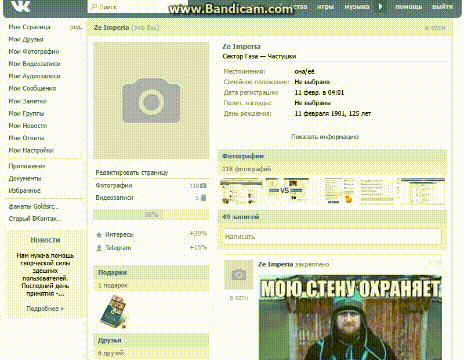Screen dimensions: 464x360
Task: Click the registration date 11 февр. в 04:01
Action: [319, 93]
